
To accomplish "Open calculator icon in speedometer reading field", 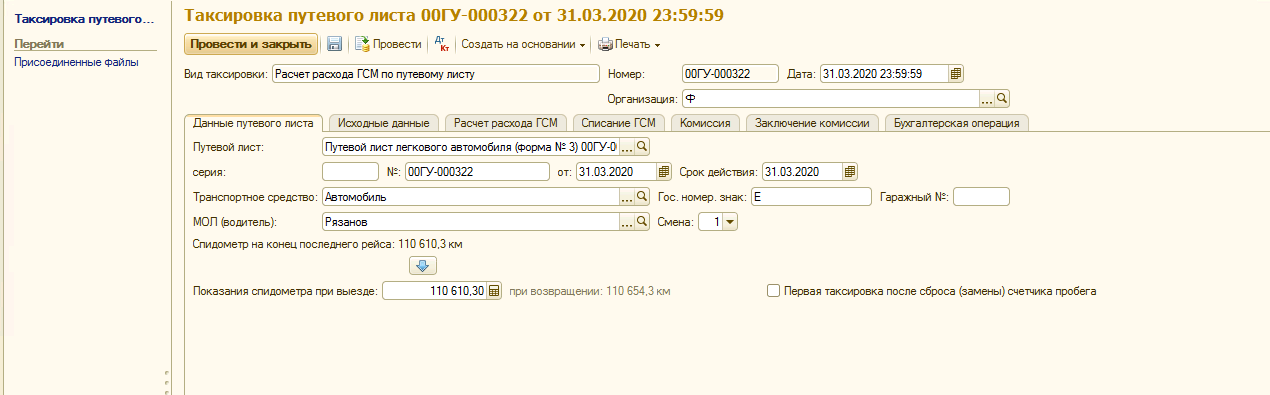I will [x=494, y=291].
